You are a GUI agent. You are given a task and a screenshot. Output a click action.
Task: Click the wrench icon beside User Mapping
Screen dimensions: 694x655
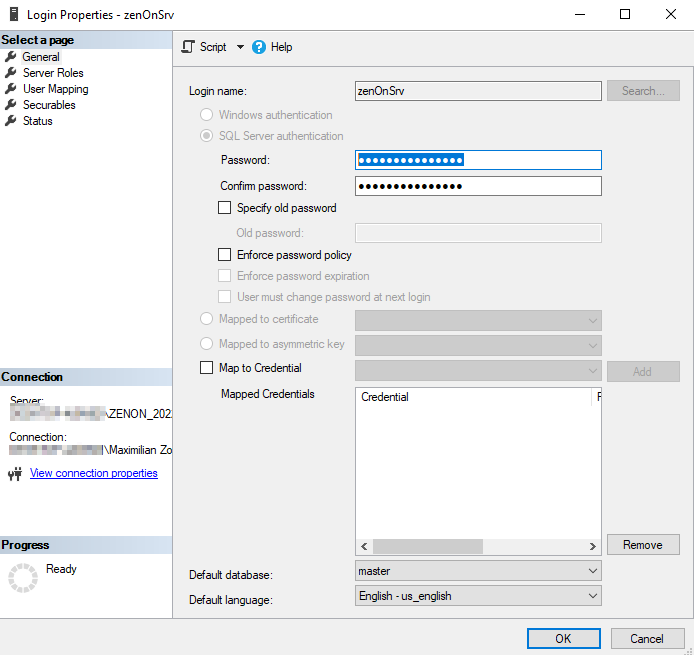point(11,89)
